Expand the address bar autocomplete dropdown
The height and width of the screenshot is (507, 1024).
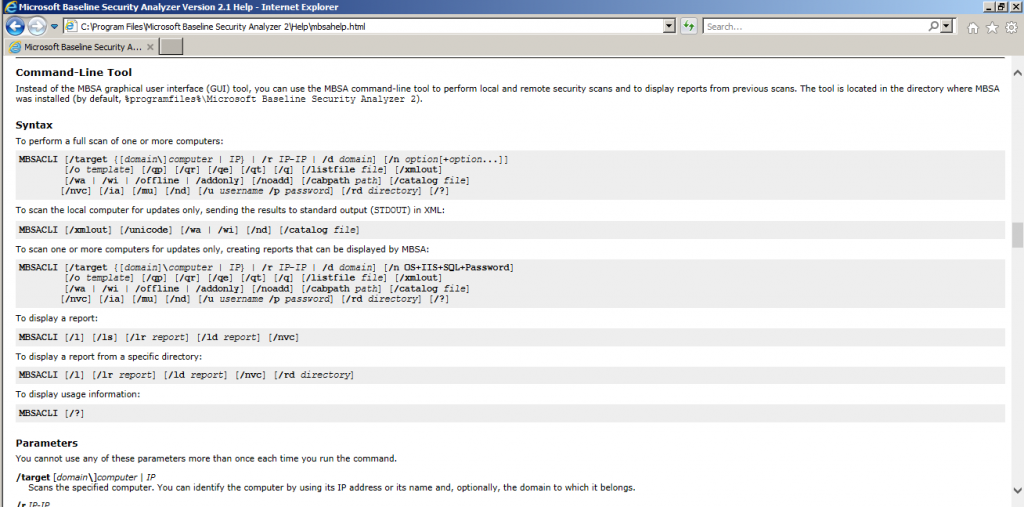pos(669,27)
